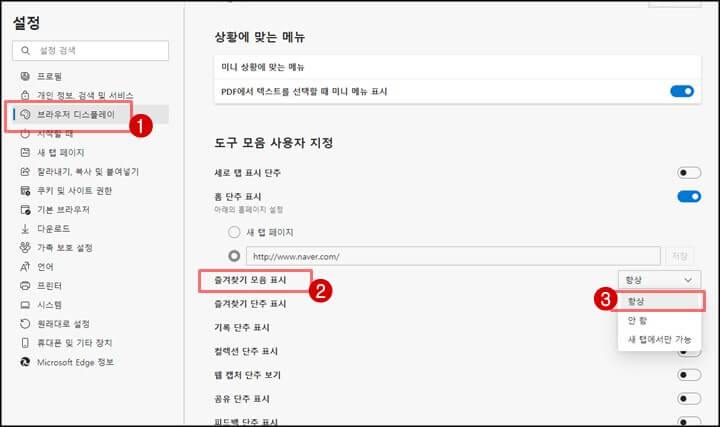Open 기본 브라우저 sidebar icon
Viewport: 720px width, 427px height.
[x=25, y=210]
